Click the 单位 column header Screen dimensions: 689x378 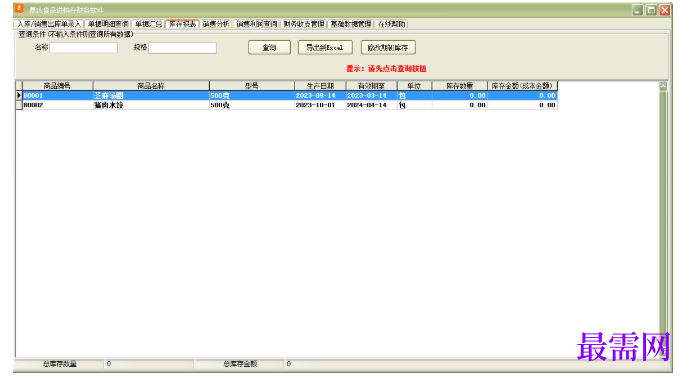pos(414,86)
